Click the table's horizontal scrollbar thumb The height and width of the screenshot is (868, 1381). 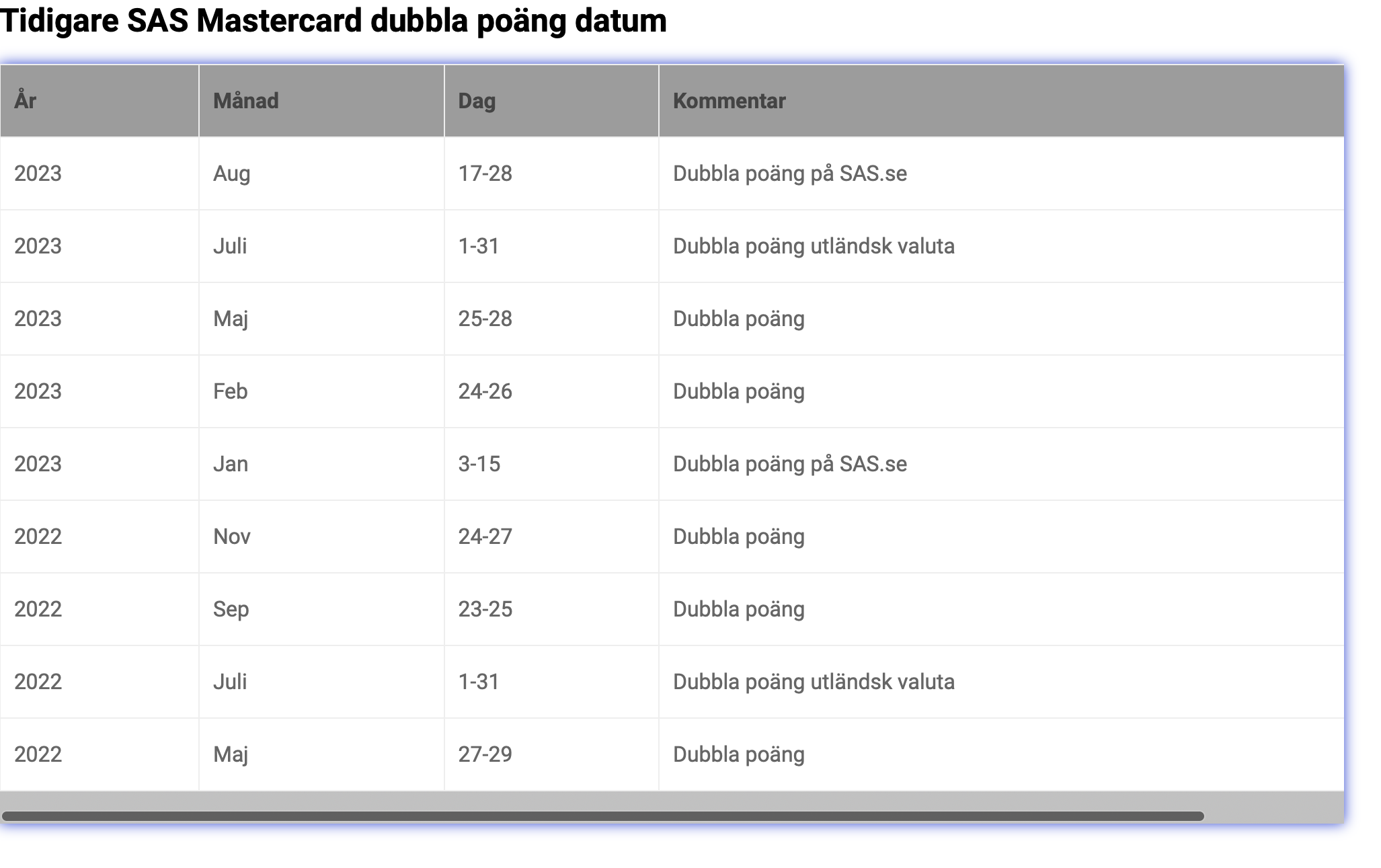pos(602,816)
